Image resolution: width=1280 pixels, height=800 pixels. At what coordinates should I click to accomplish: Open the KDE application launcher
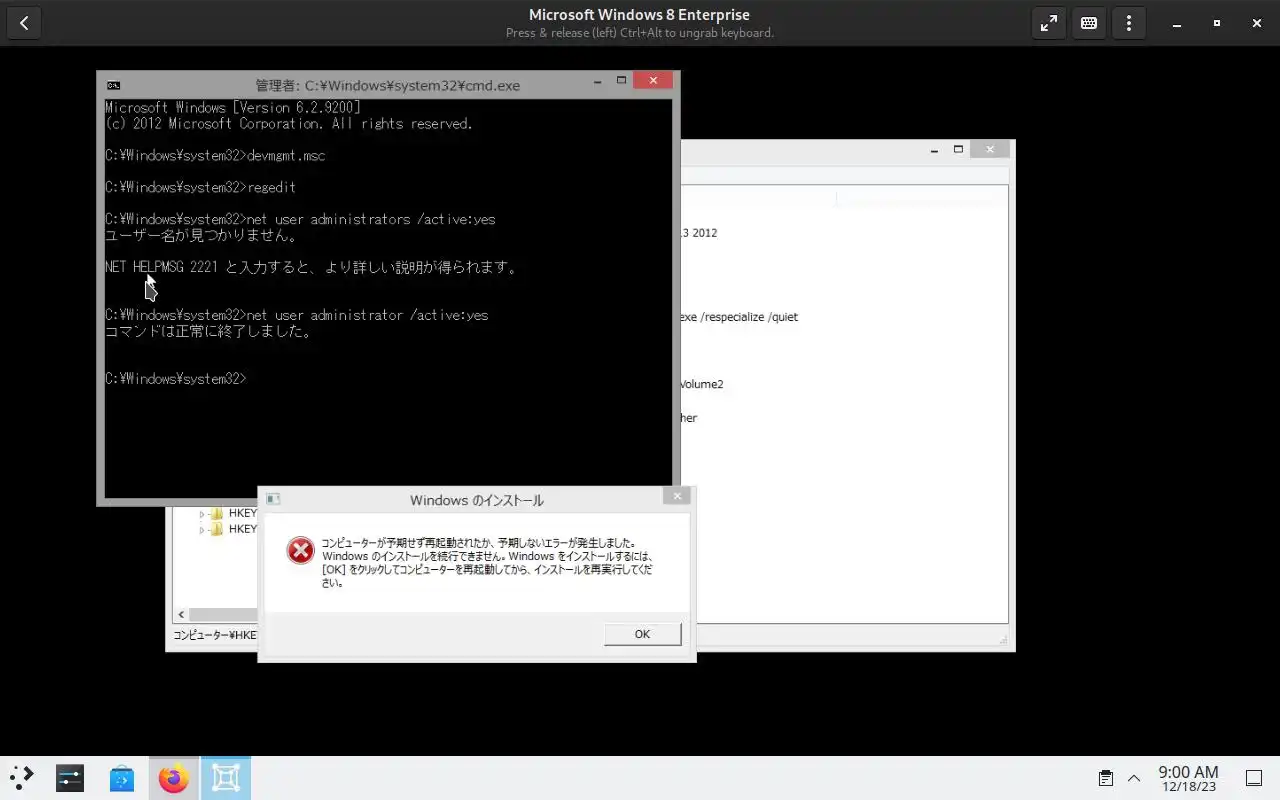tap(22, 777)
